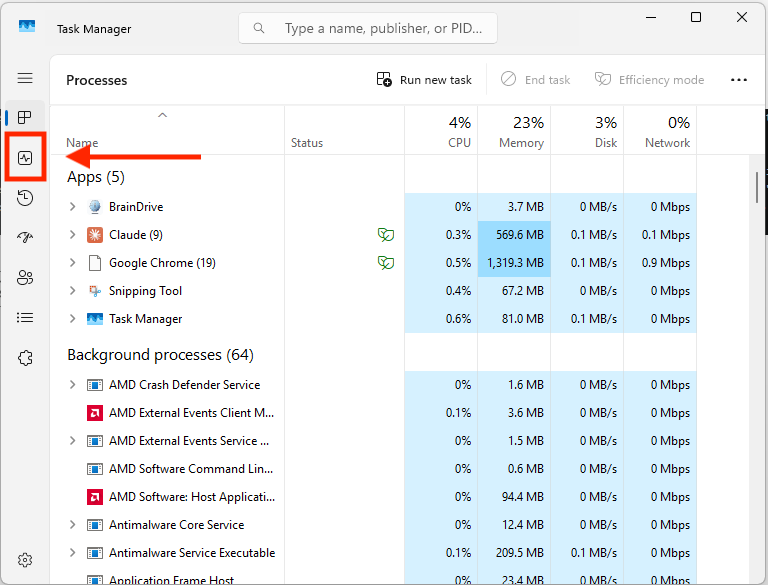The height and width of the screenshot is (585, 768).
Task: Expand the BrainDrive app entry
Action: (x=72, y=207)
